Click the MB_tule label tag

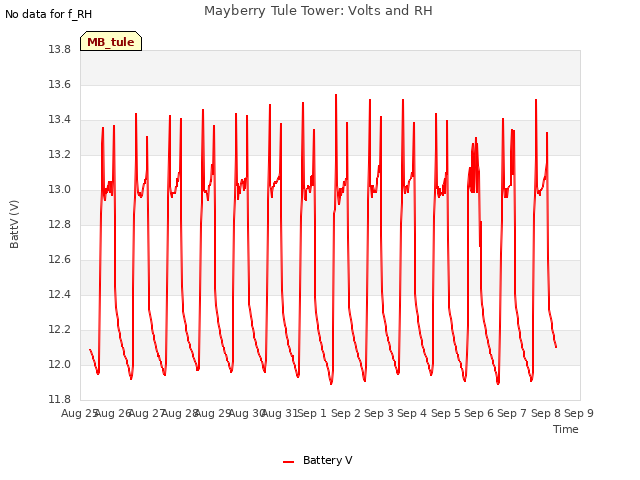coord(111,41)
